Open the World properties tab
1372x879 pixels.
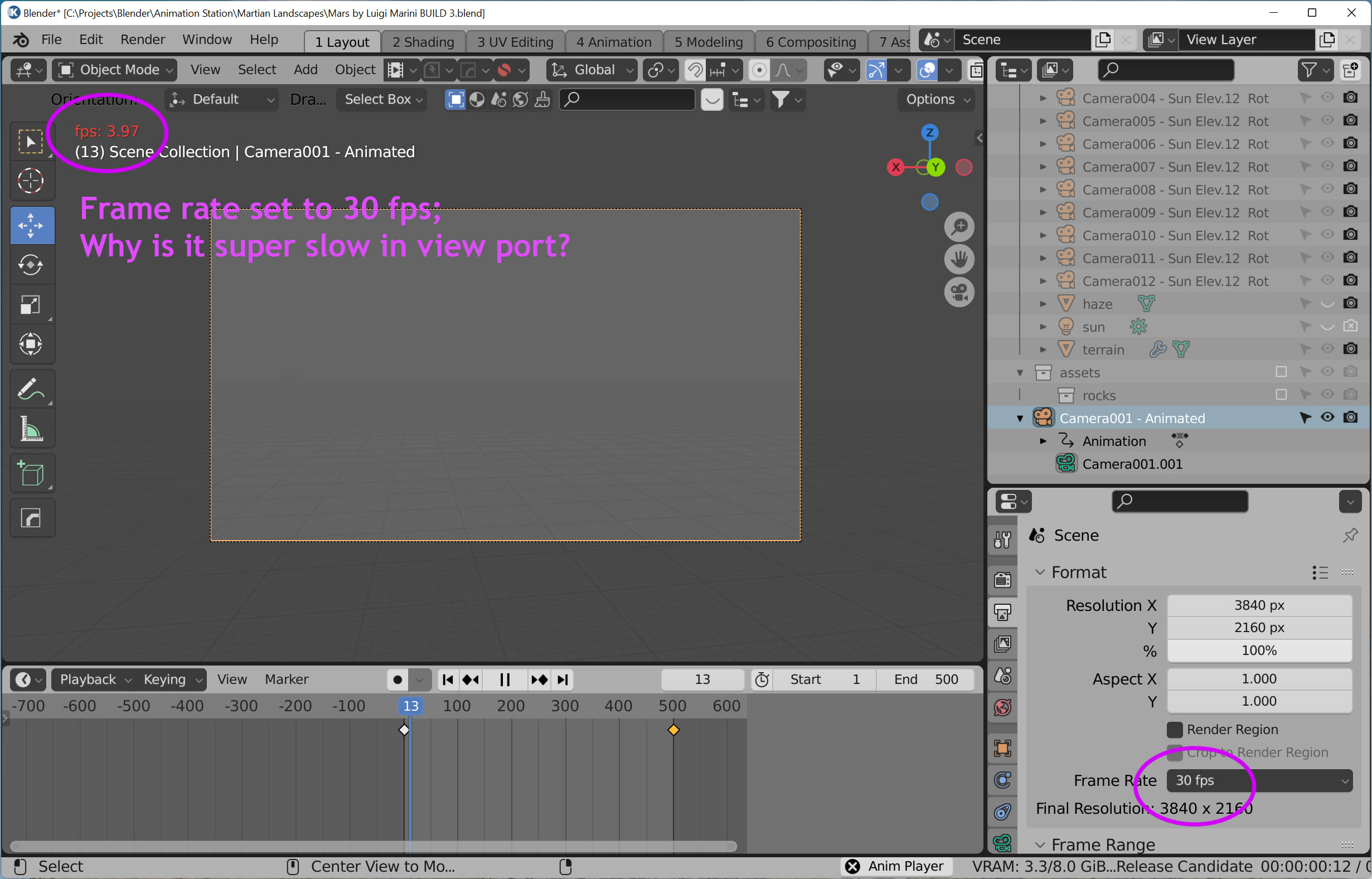click(x=1003, y=708)
